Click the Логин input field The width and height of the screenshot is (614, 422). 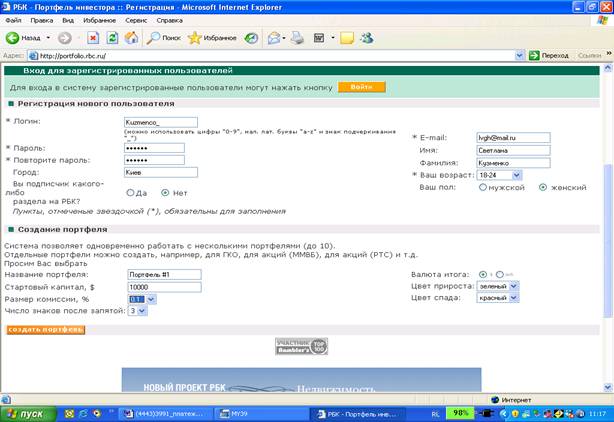[x=161, y=123]
